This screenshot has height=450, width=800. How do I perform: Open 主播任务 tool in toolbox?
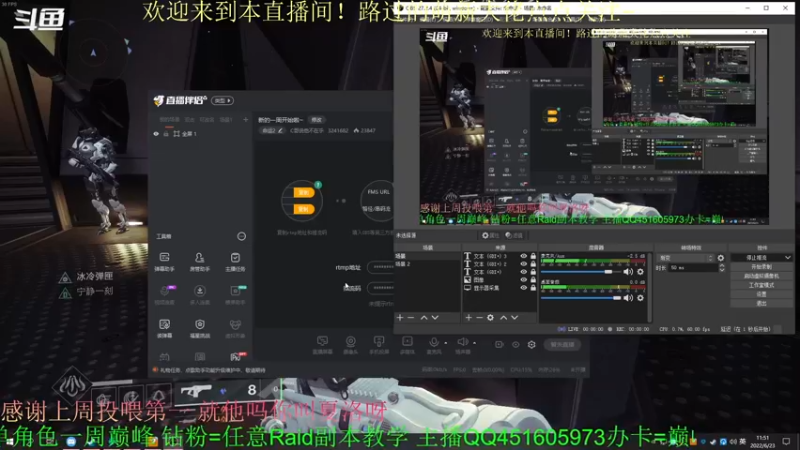coord(235,261)
